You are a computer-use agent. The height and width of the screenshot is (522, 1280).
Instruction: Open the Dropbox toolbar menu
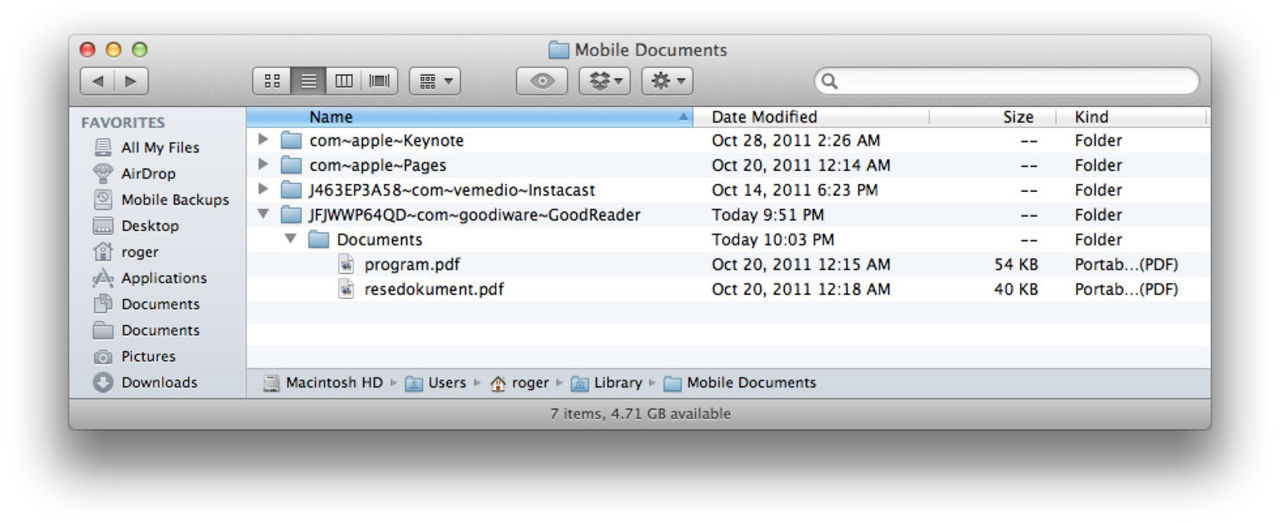click(605, 81)
